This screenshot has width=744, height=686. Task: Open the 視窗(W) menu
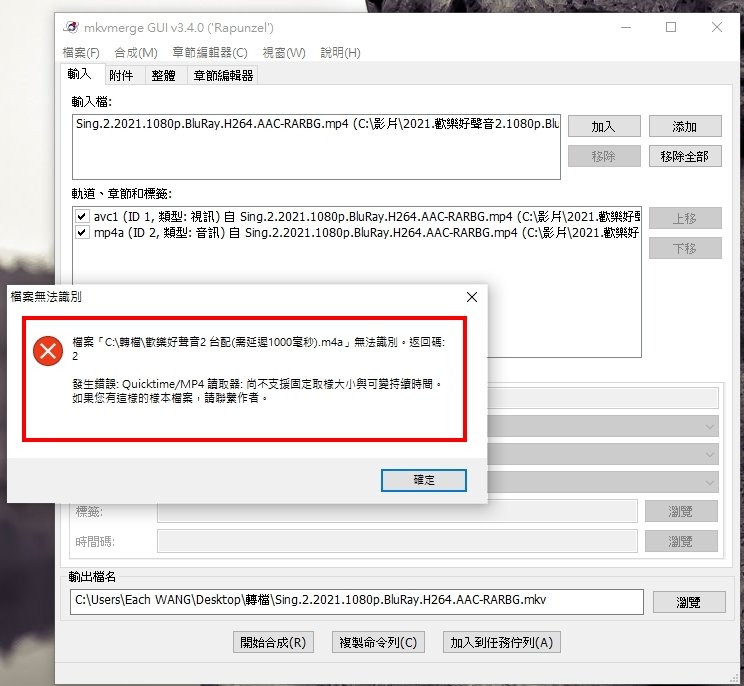(284, 52)
